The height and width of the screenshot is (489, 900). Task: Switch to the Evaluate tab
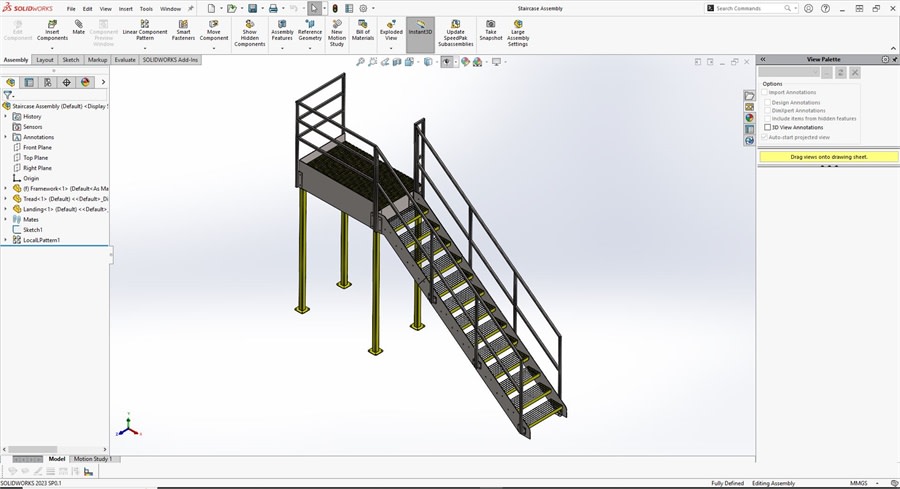[125, 60]
